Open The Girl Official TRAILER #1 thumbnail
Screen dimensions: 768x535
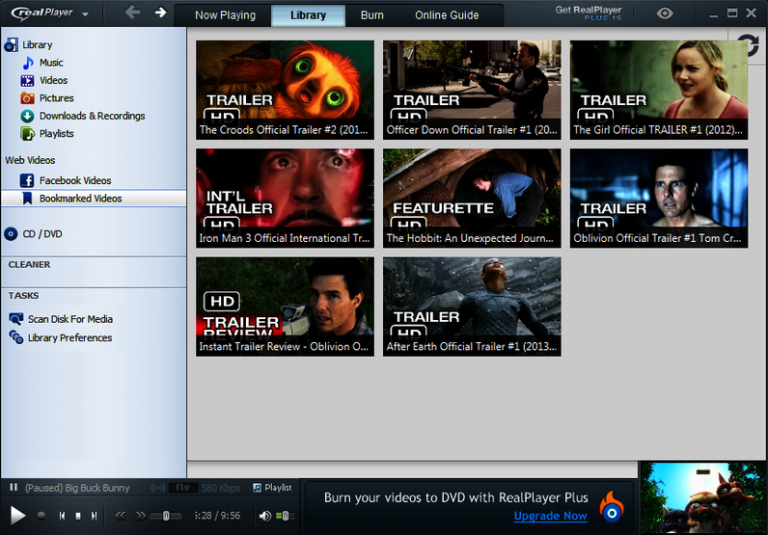[x=659, y=90]
